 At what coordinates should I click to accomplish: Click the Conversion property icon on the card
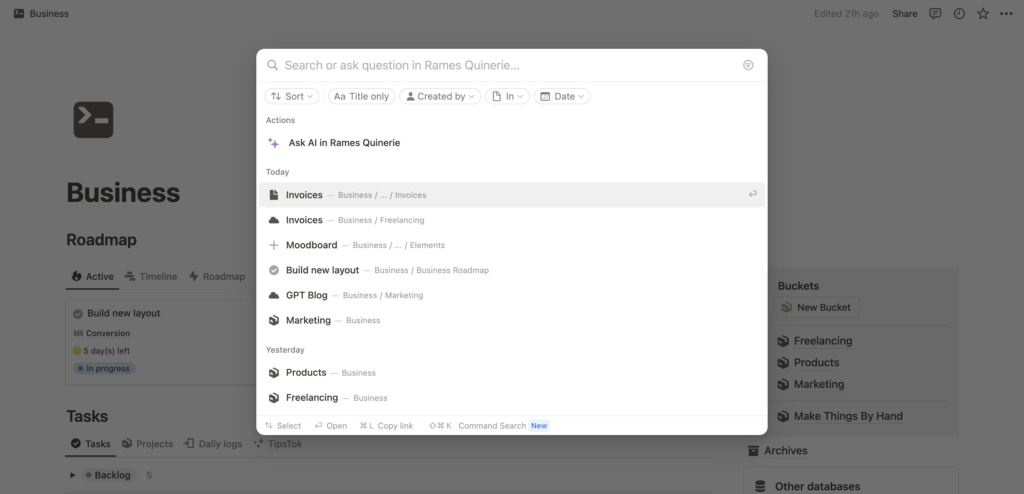78,333
